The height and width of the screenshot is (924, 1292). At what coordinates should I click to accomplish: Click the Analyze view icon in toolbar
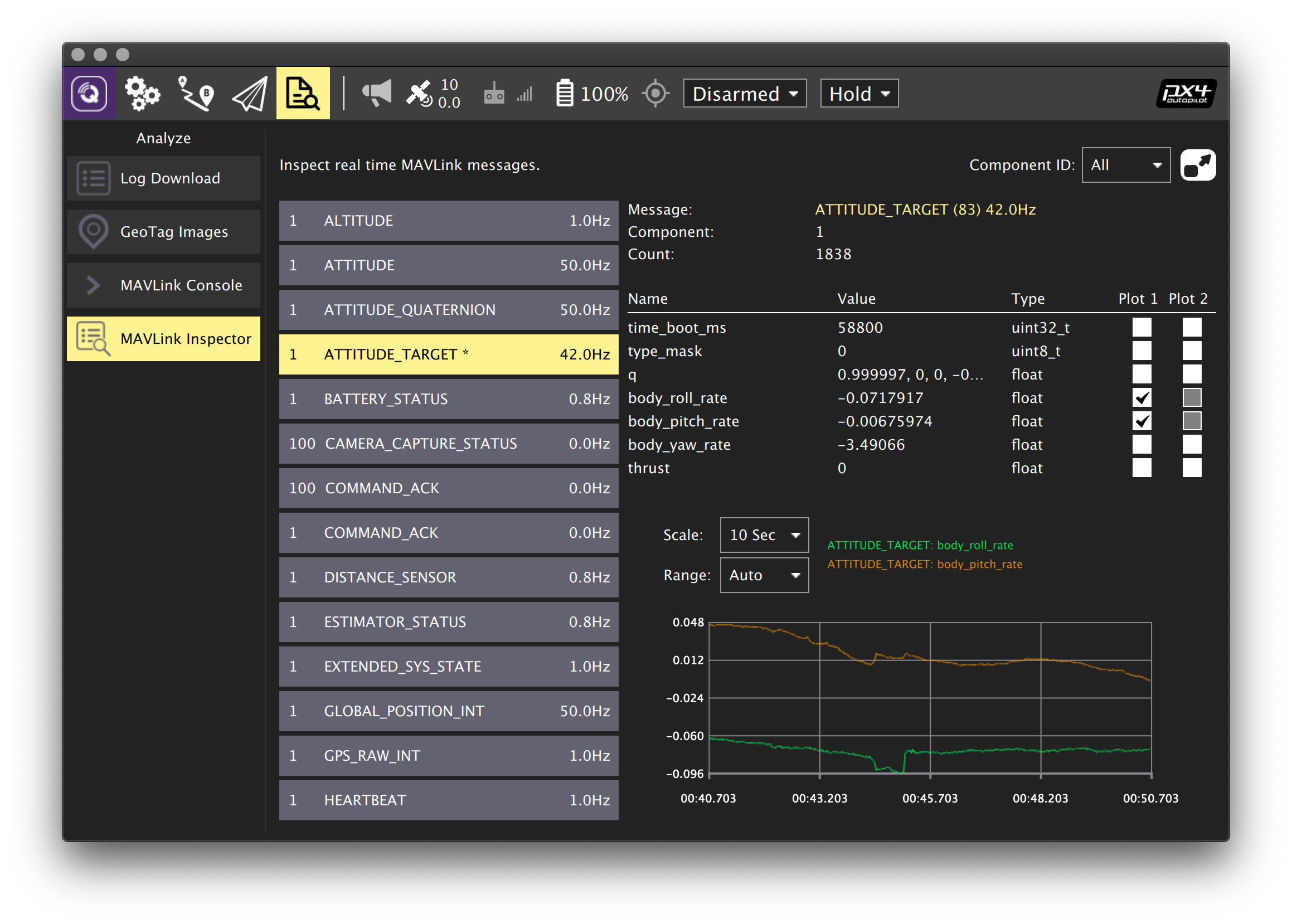[x=303, y=93]
